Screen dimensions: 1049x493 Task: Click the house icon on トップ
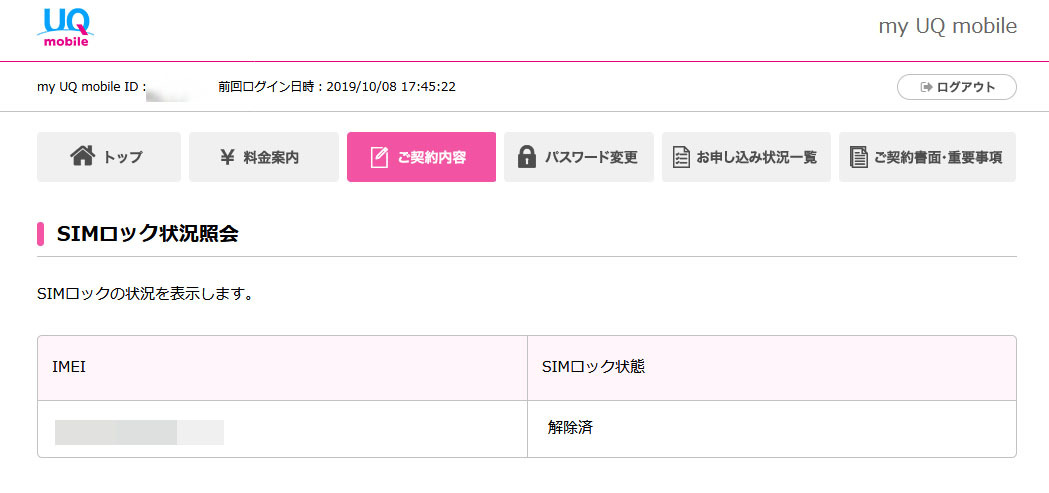[x=82, y=156]
